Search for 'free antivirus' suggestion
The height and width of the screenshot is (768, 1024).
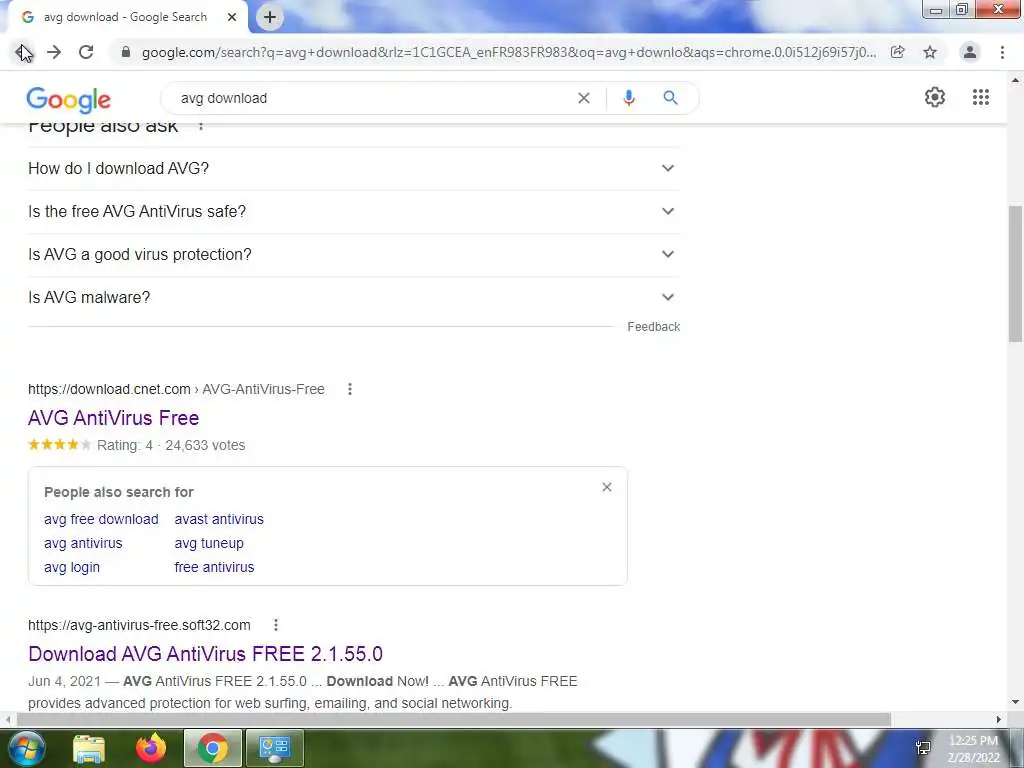(x=214, y=568)
